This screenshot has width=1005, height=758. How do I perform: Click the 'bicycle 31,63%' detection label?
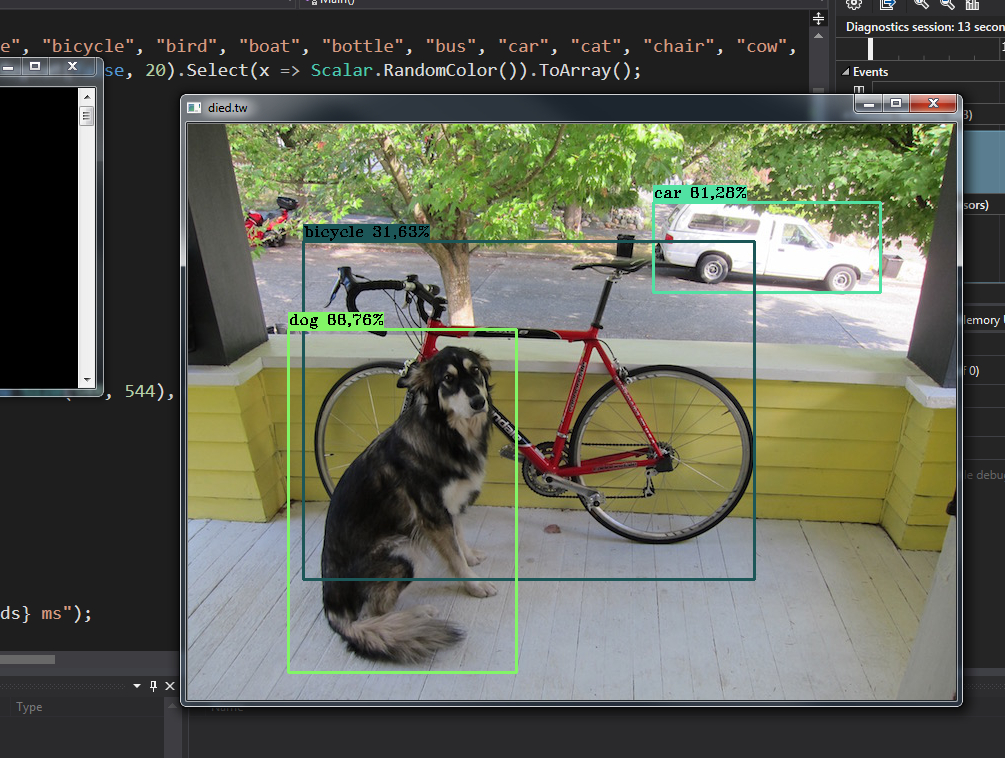pyautogui.click(x=367, y=232)
